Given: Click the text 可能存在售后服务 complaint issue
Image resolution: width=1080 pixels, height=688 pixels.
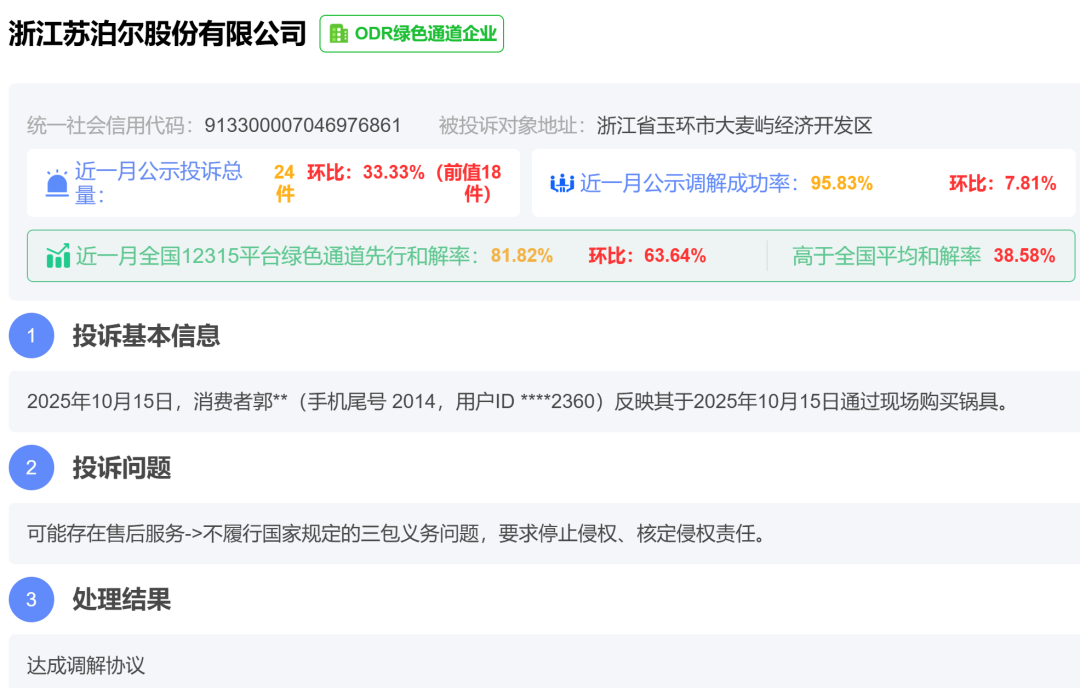Looking at the screenshot, I should tap(397, 533).
